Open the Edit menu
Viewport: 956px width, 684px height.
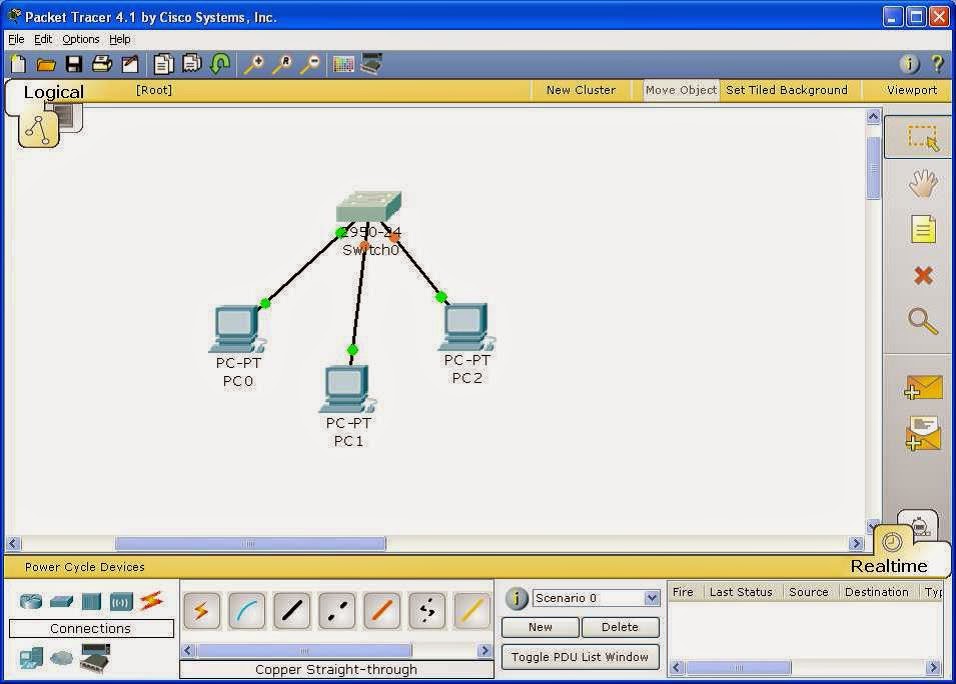(42, 39)
